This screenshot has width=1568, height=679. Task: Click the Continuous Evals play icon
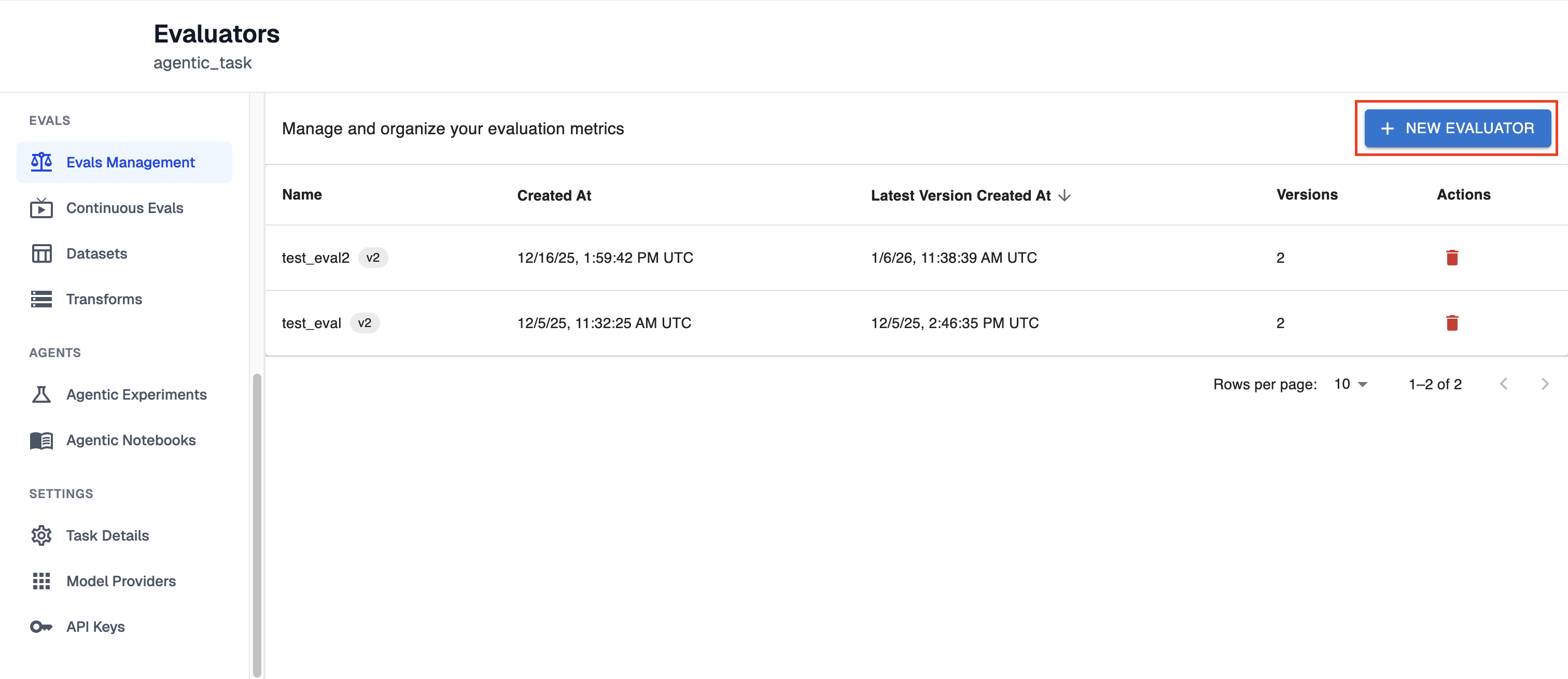point(41,208)
